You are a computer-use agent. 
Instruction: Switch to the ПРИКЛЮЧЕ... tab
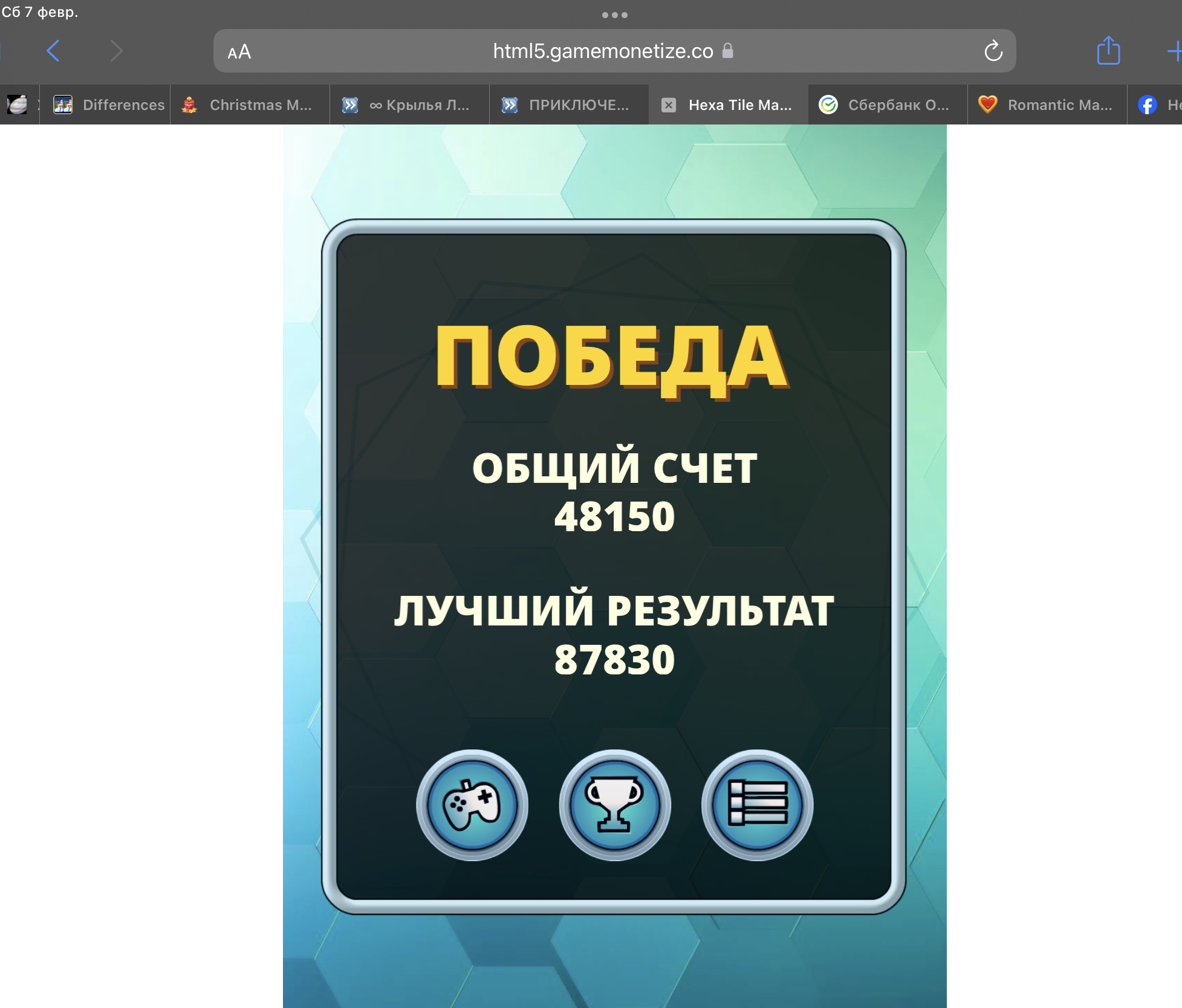[569, 105]
